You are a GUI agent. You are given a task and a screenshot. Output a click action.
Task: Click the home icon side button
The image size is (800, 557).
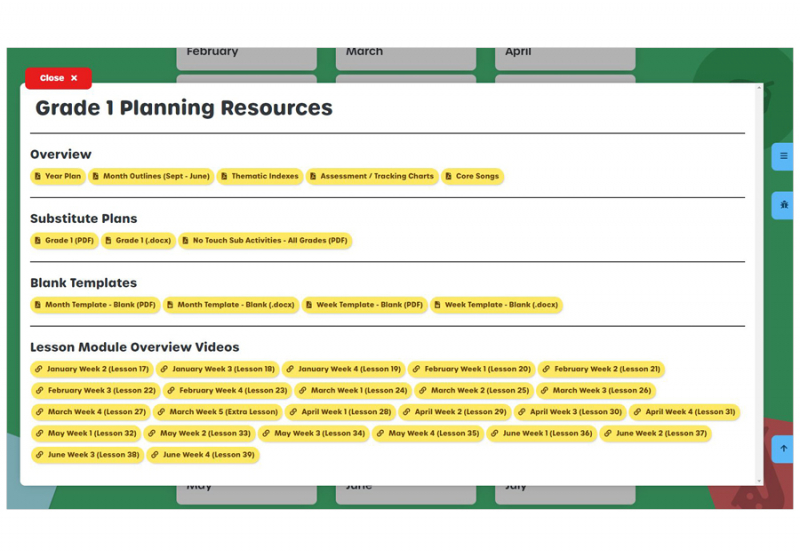point(783,204)
